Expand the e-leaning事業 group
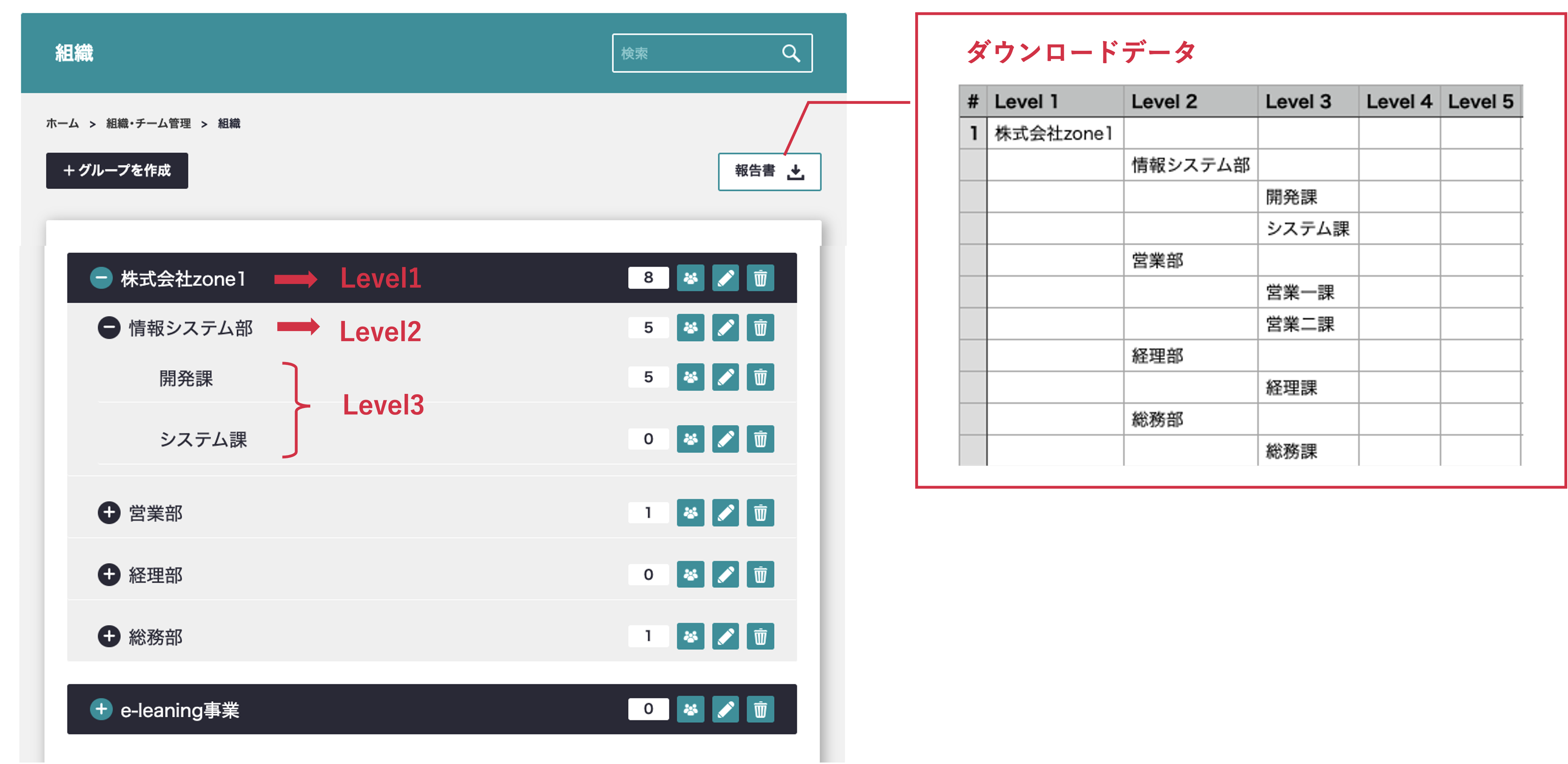1568x764 pixels. 101,709
